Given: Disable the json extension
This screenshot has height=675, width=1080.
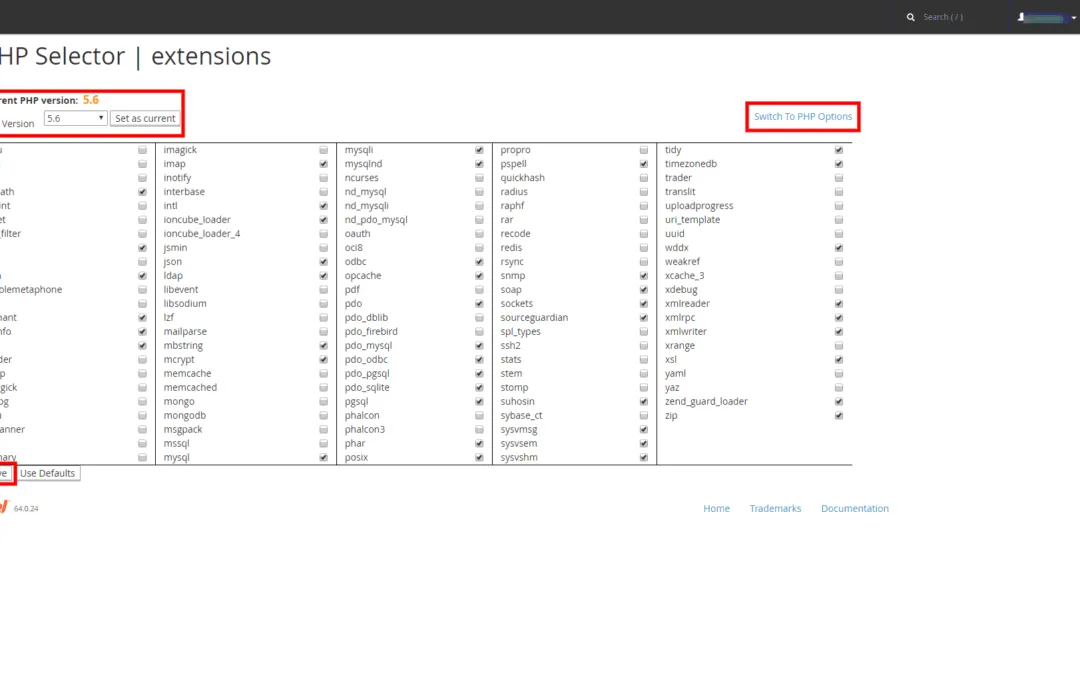Looking at the screenshot, I should point(323,261).
